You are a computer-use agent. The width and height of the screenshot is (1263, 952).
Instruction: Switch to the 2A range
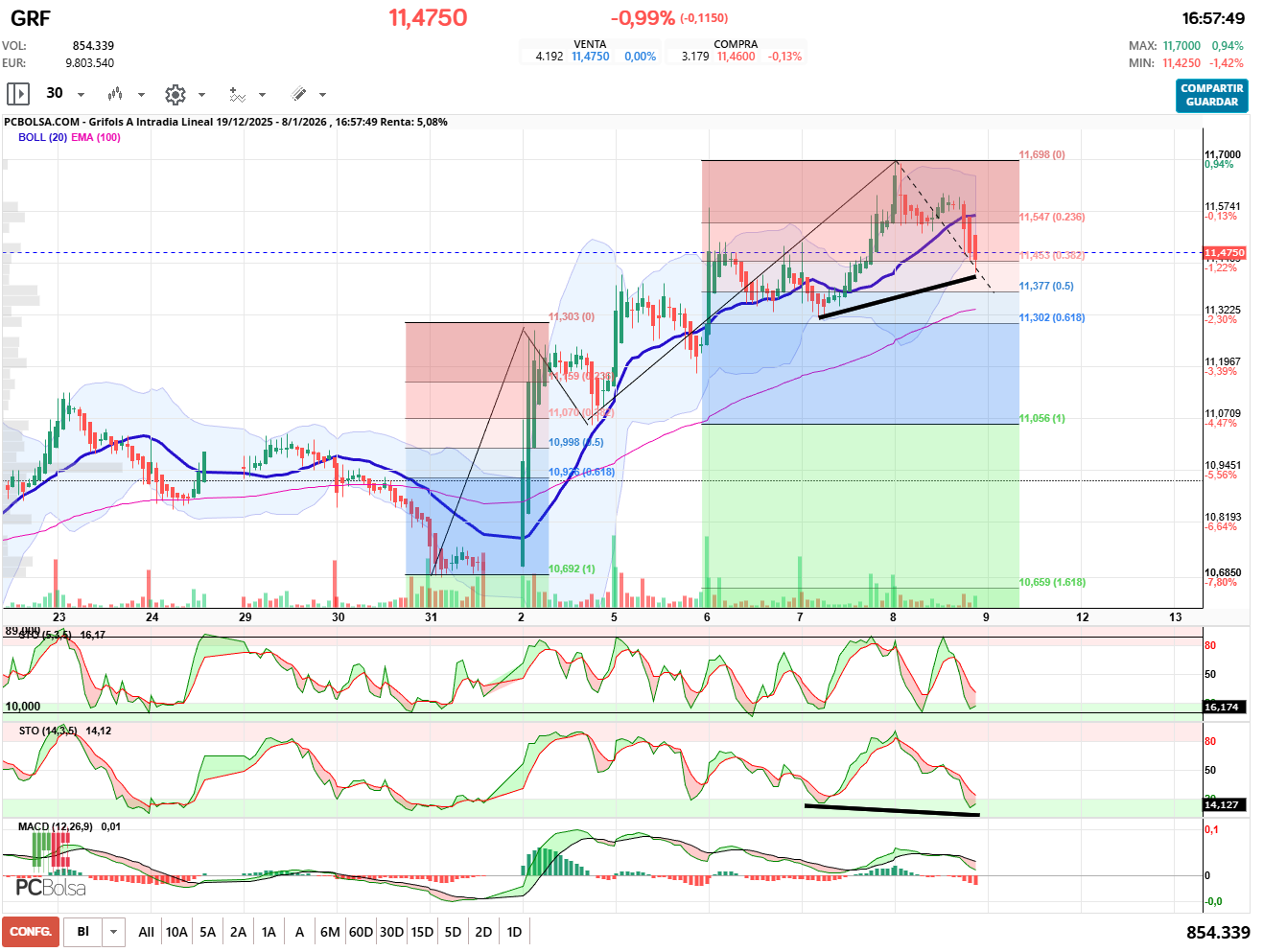coord(239,932)
